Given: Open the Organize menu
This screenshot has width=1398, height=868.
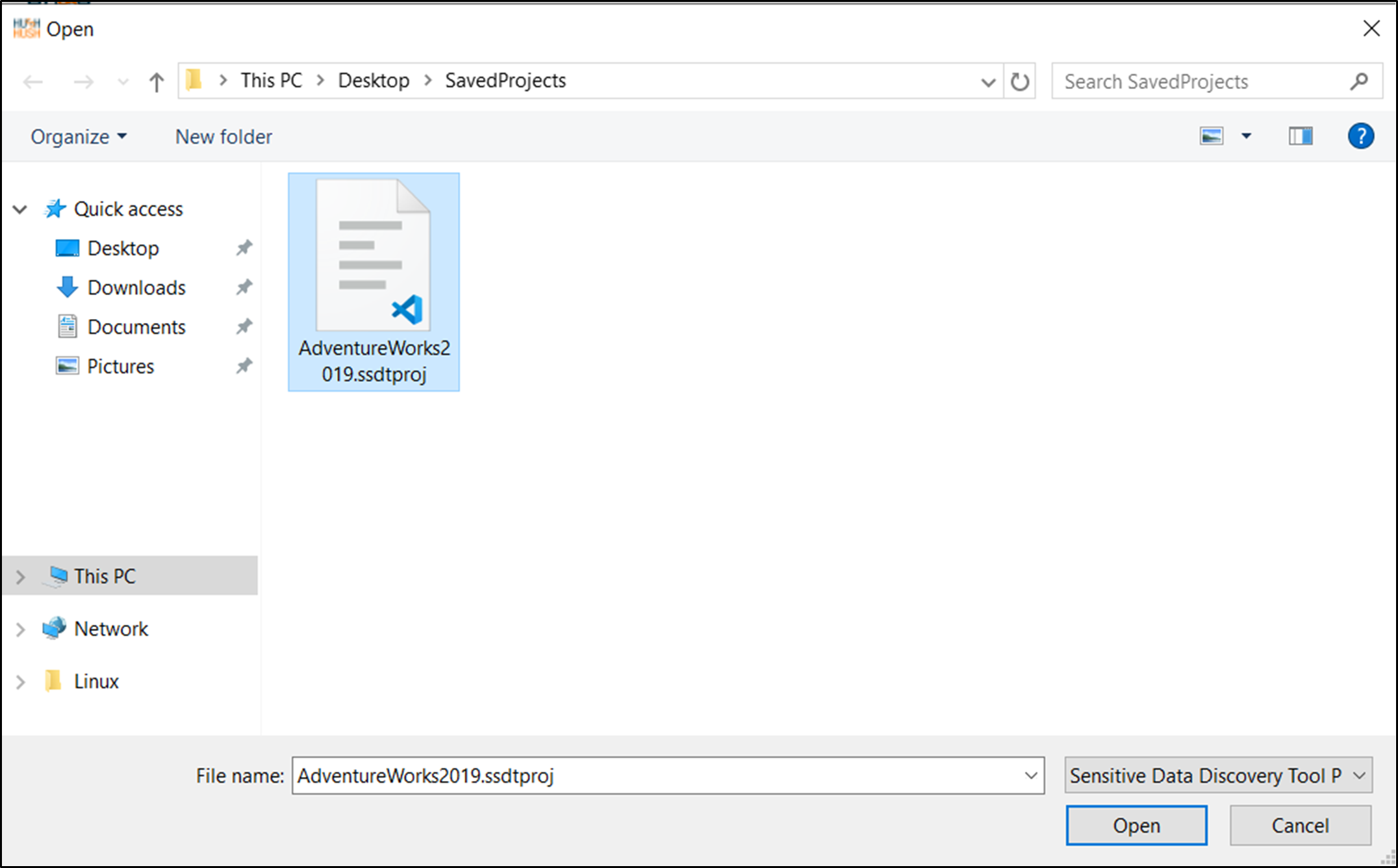Looking at the screenshot, I should point(79,136).
